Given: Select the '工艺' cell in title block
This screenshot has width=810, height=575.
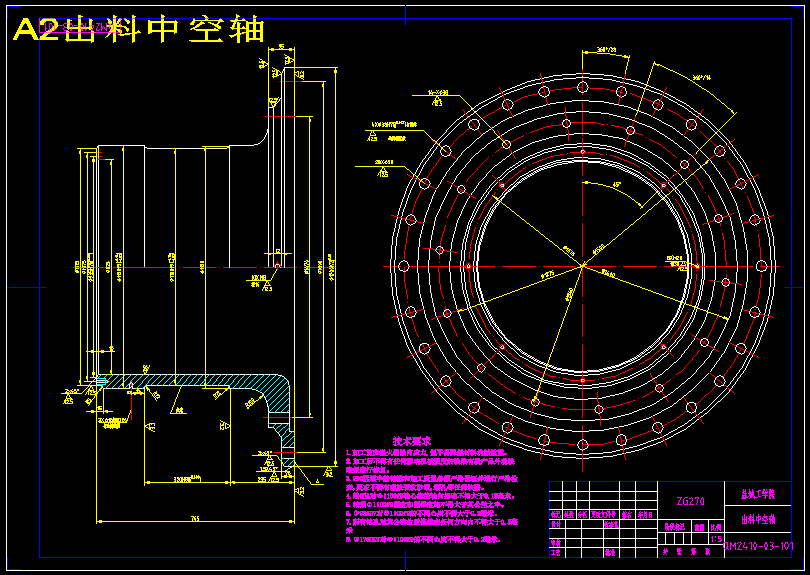Looking at the screenshot, I should [x=555, y=552].
